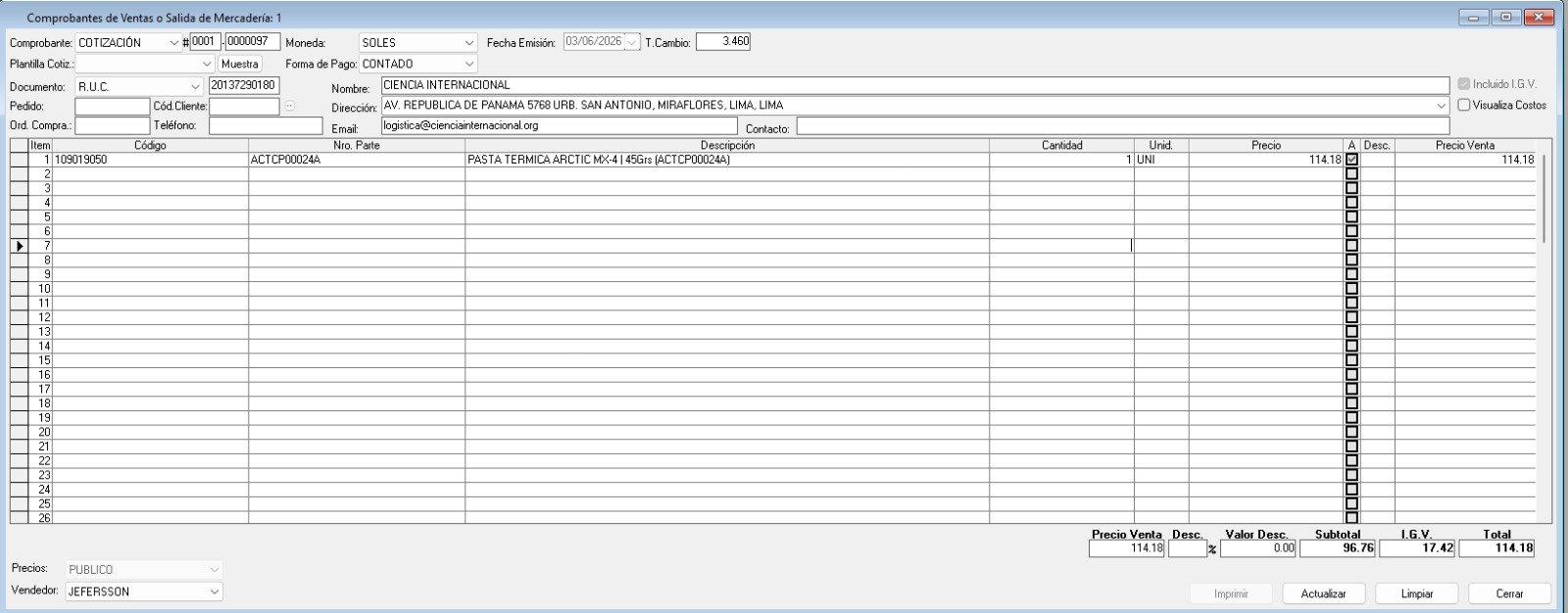
Task: Expand the Plantilla Cotiz. dropdown
Action: (205, 64)
